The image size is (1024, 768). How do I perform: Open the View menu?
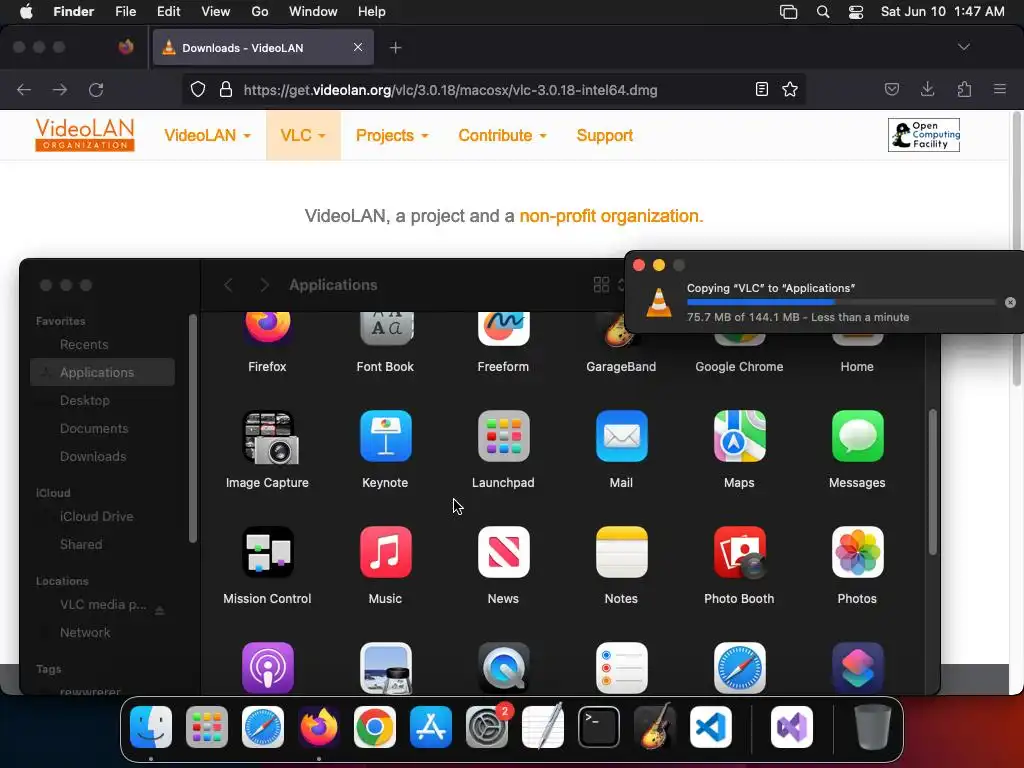pyautogui.click(x=216, y=12)
